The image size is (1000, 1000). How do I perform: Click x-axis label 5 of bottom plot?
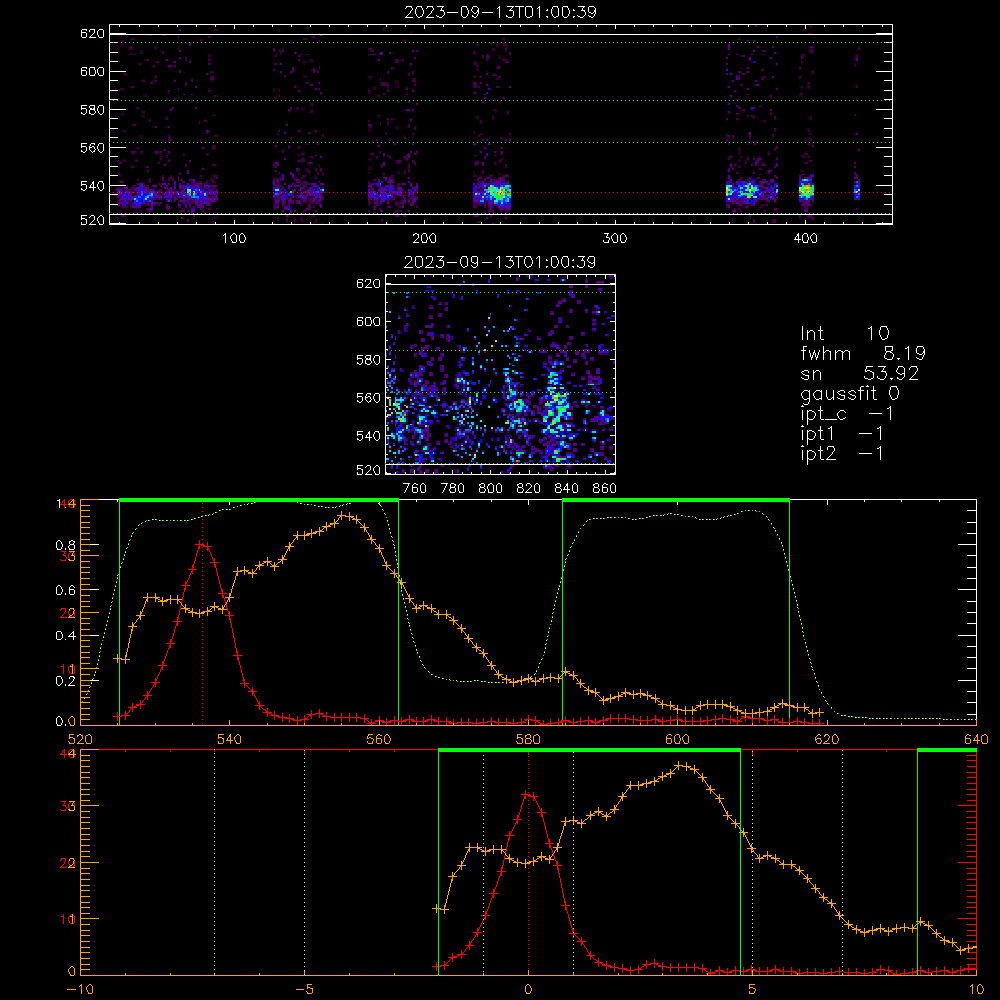[x=752, y=990]
